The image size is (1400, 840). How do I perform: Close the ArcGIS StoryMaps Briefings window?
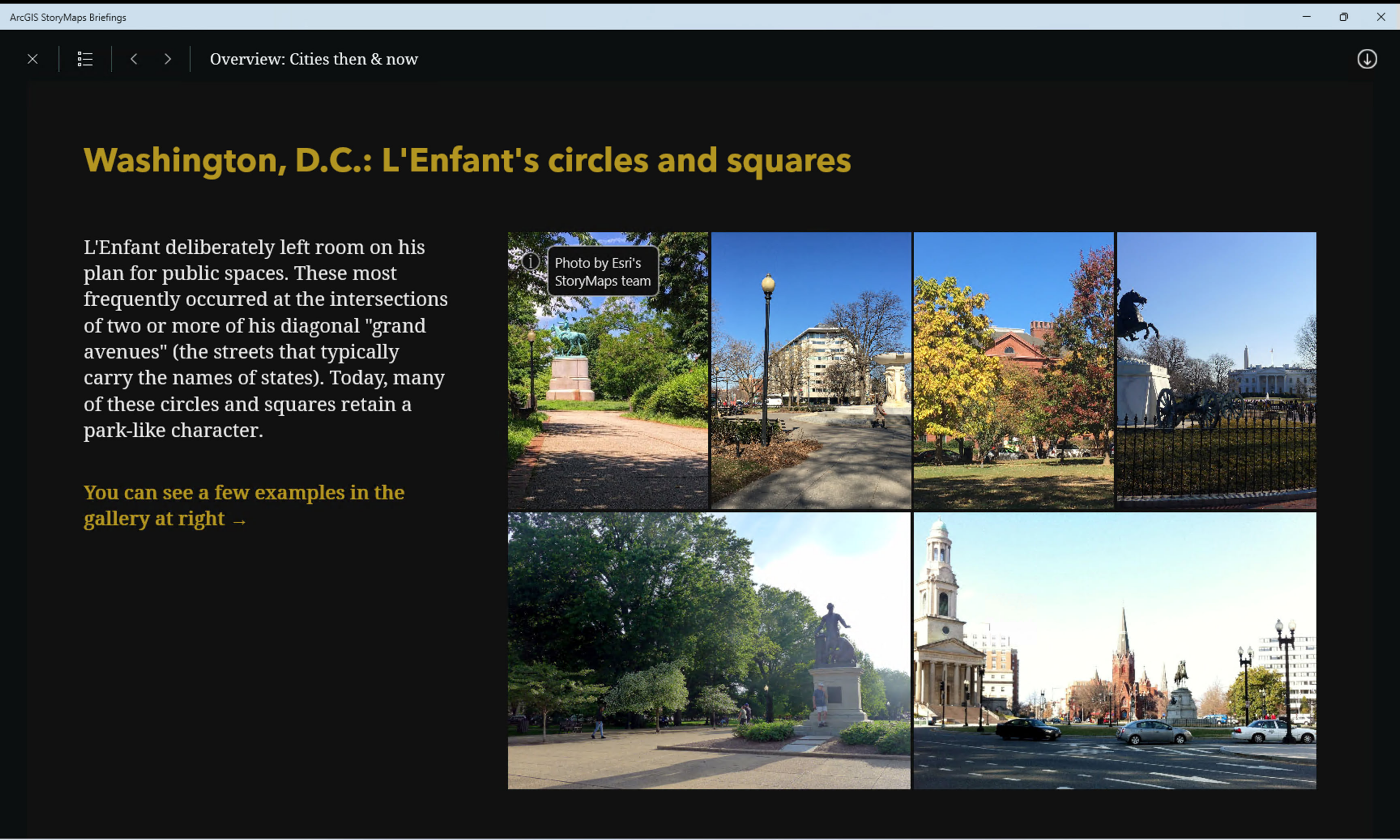pos(1381,17)
